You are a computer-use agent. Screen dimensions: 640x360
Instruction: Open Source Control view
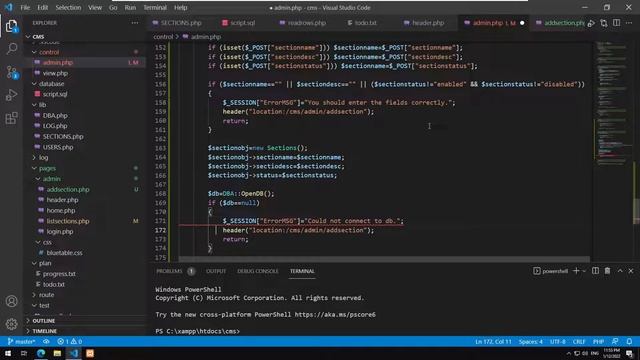click(11, 72)
